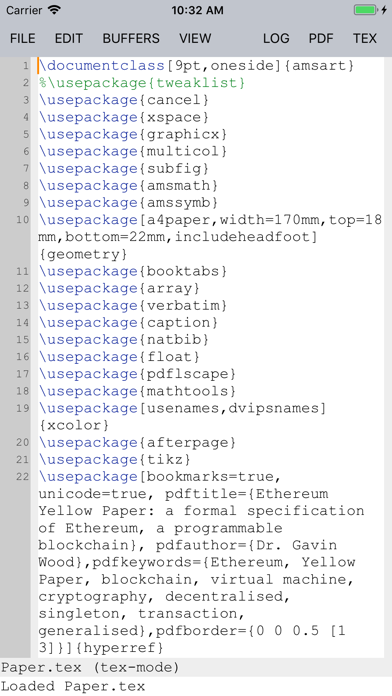Screen dimensions: 392x696
Task: Click the pdfauthor={Dr. Gavin text
Action: pos(246,545)
